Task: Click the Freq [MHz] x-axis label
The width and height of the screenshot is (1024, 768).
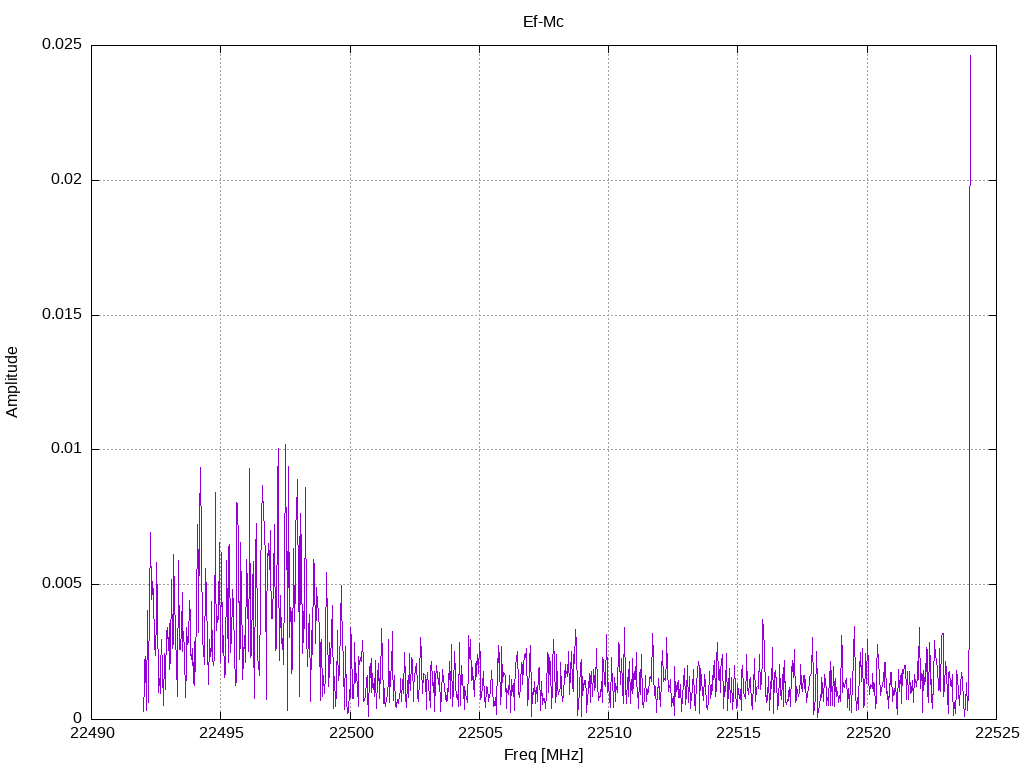Action: pyautogui.click(x=543, y=755)
